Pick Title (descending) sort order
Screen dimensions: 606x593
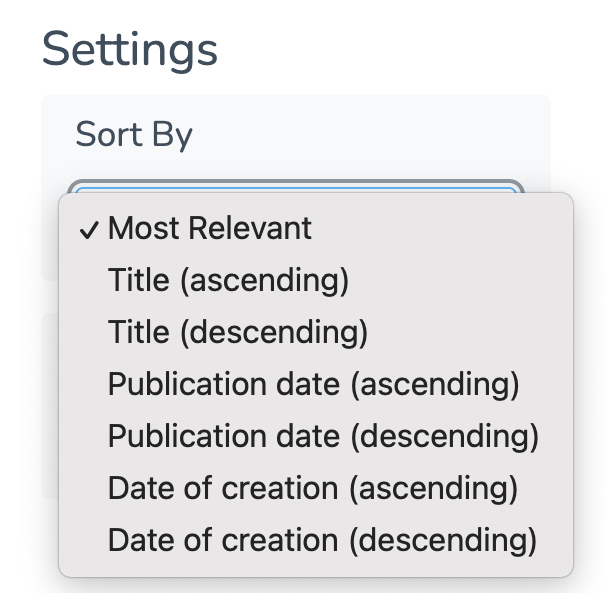pyautogui.click(x=238, y=333)
